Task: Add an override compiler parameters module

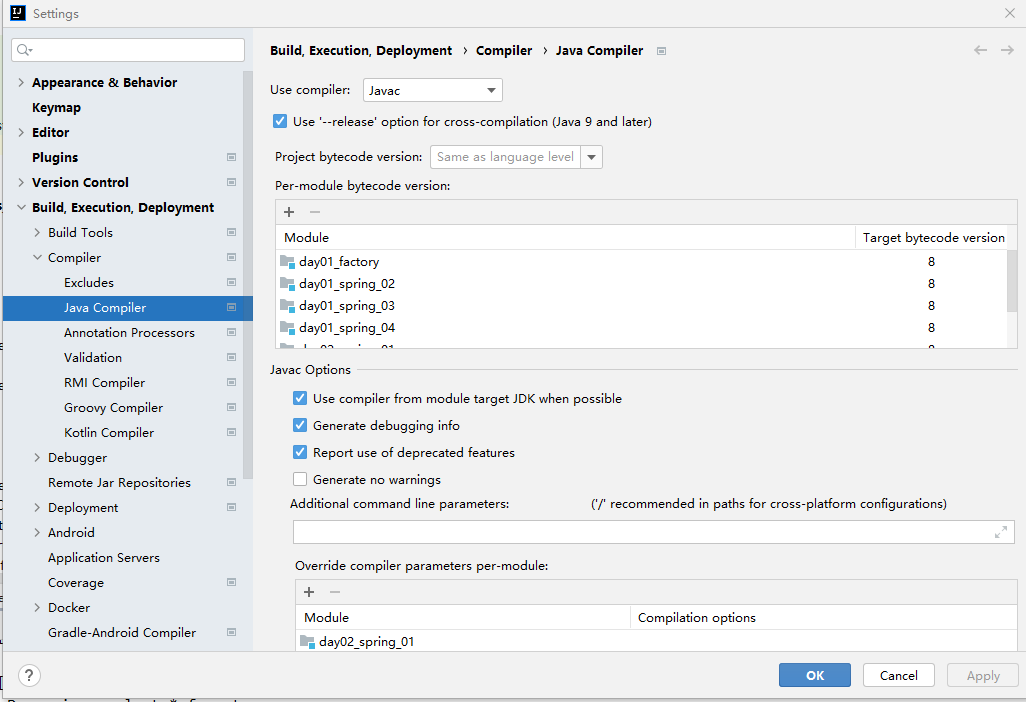Action: 309,592
